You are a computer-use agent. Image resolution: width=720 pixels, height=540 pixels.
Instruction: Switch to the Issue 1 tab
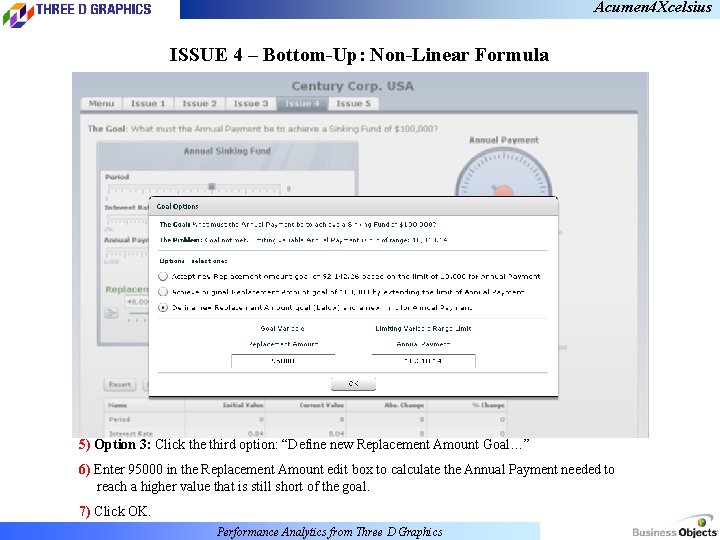pos(148,104)
